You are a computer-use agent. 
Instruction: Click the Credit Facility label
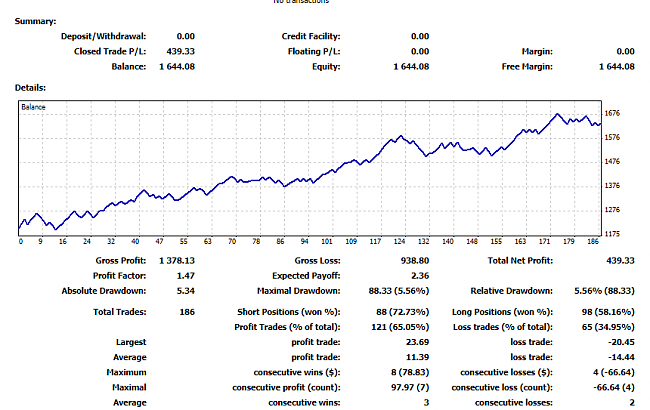click(311, 36)
